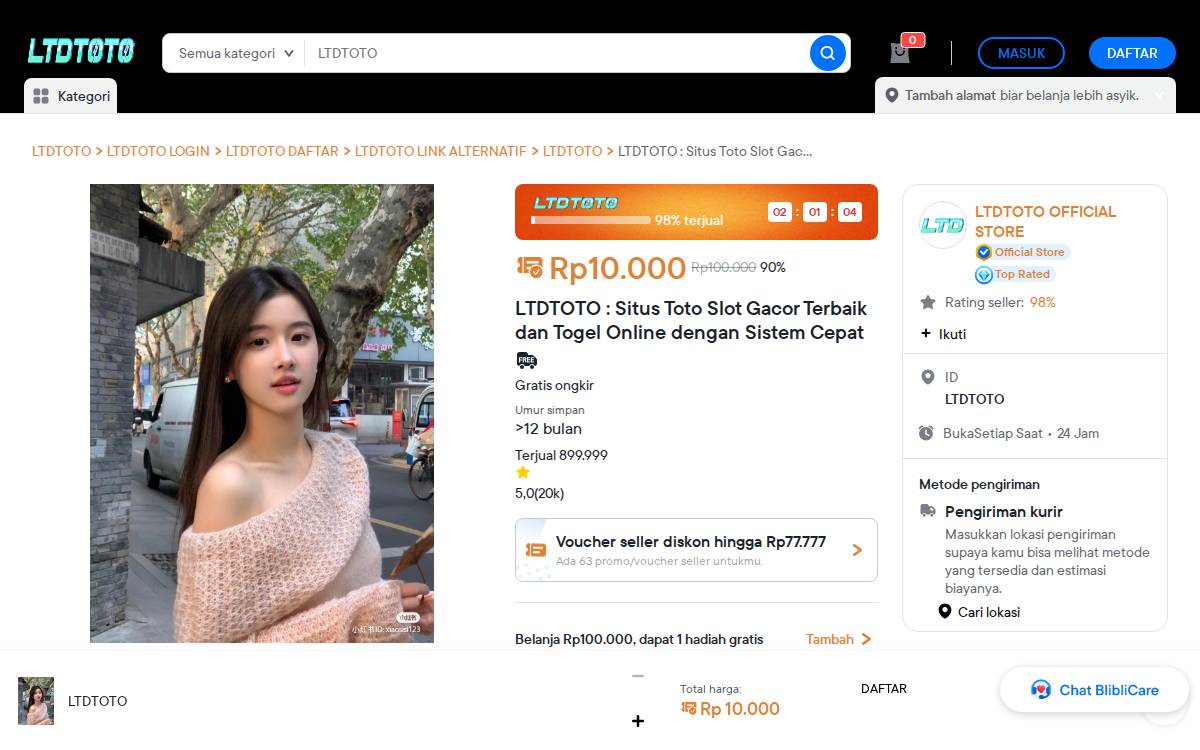Viewport: 1200px width, 750px height.
Task: Click the free shipping truck icon
Action: tap(526, 361)
